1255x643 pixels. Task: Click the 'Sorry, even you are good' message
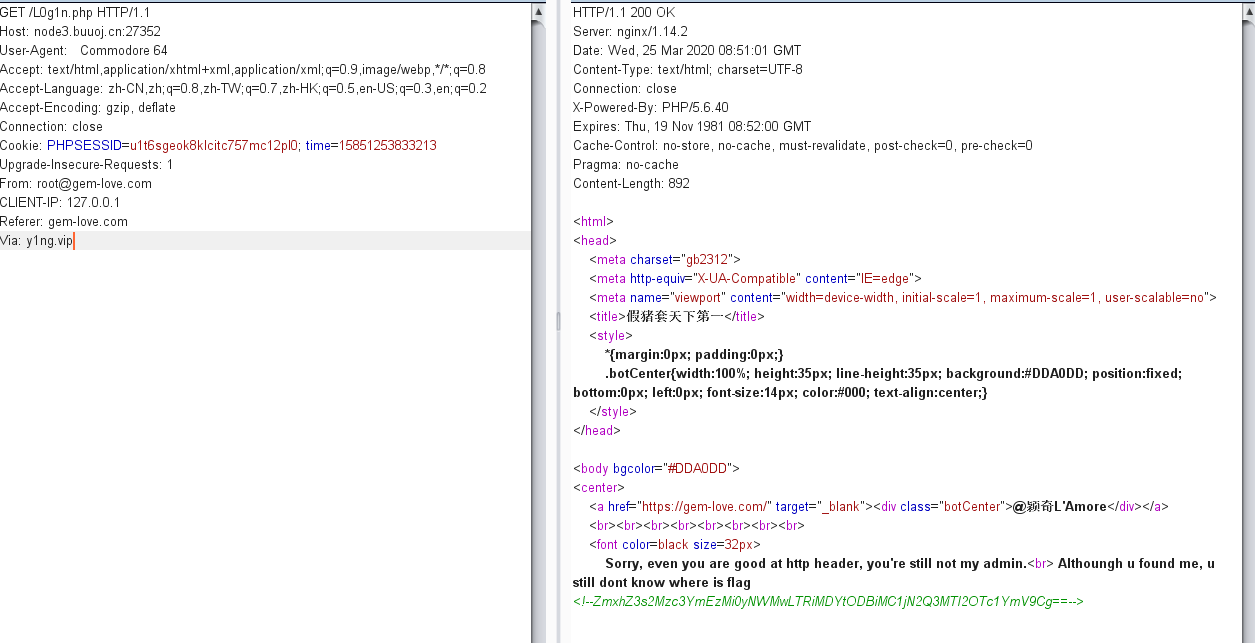point(815,564)
